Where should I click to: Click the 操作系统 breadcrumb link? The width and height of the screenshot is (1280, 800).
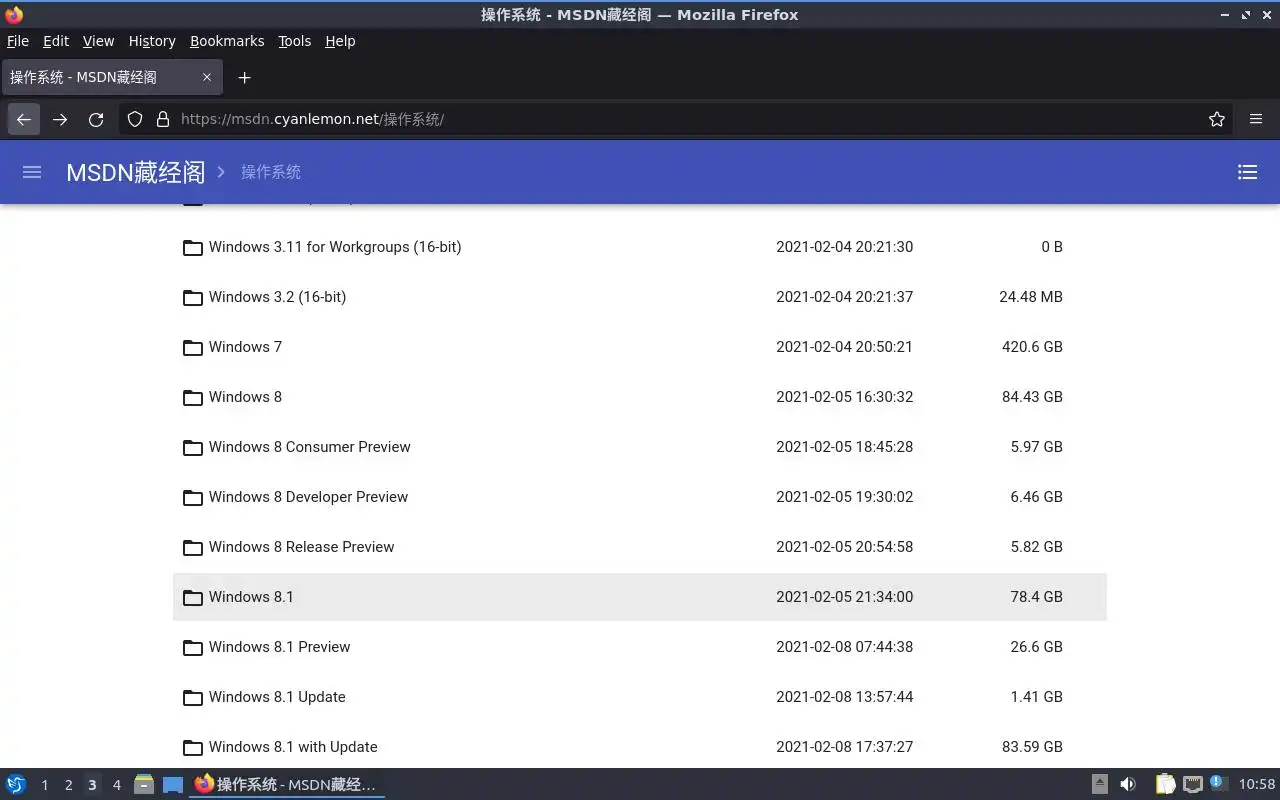(x=270, y=172)
